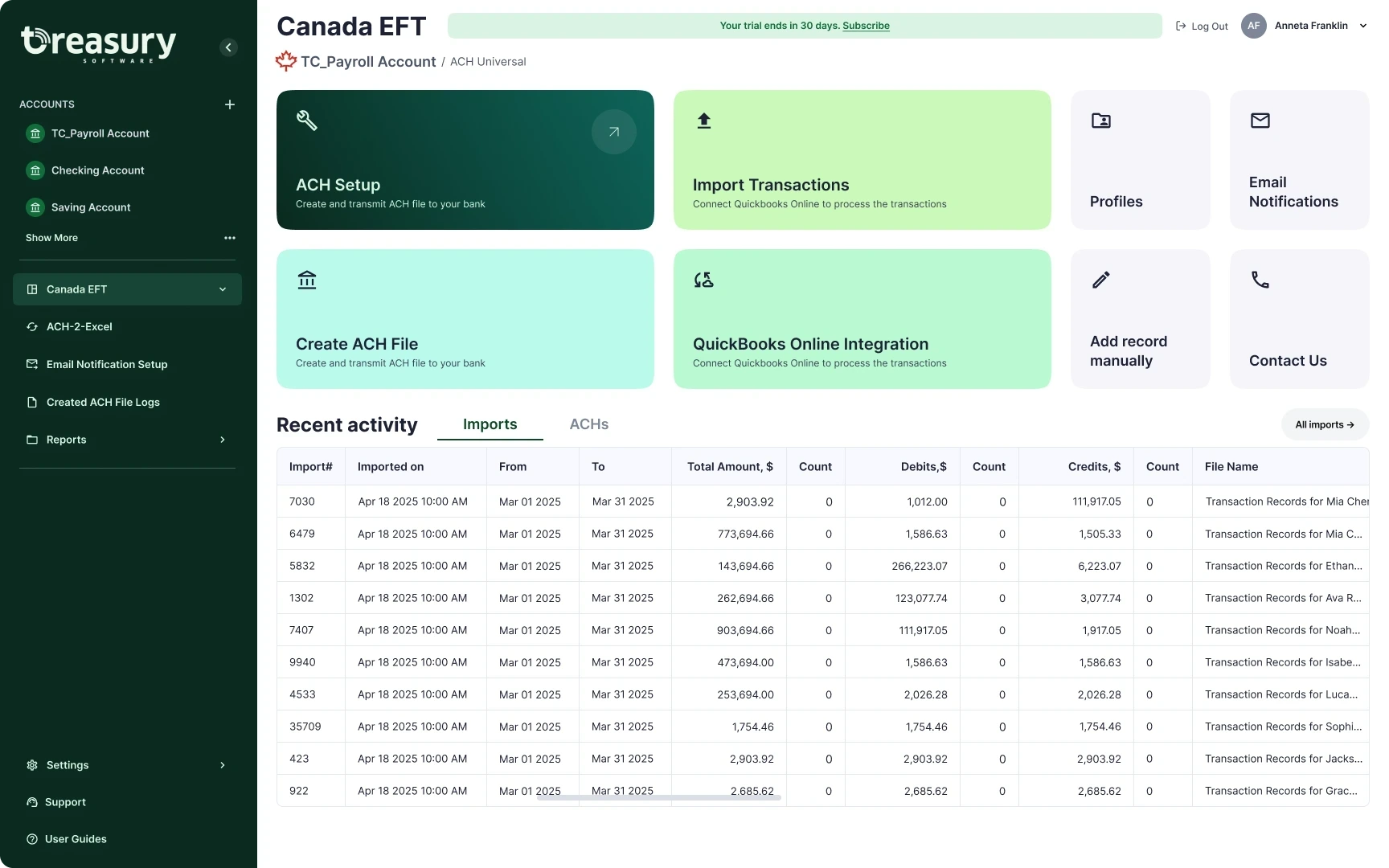1389x868 pixels.
Task: Click the bank icon on Create ACH File
Action: (x=307, y=280)
